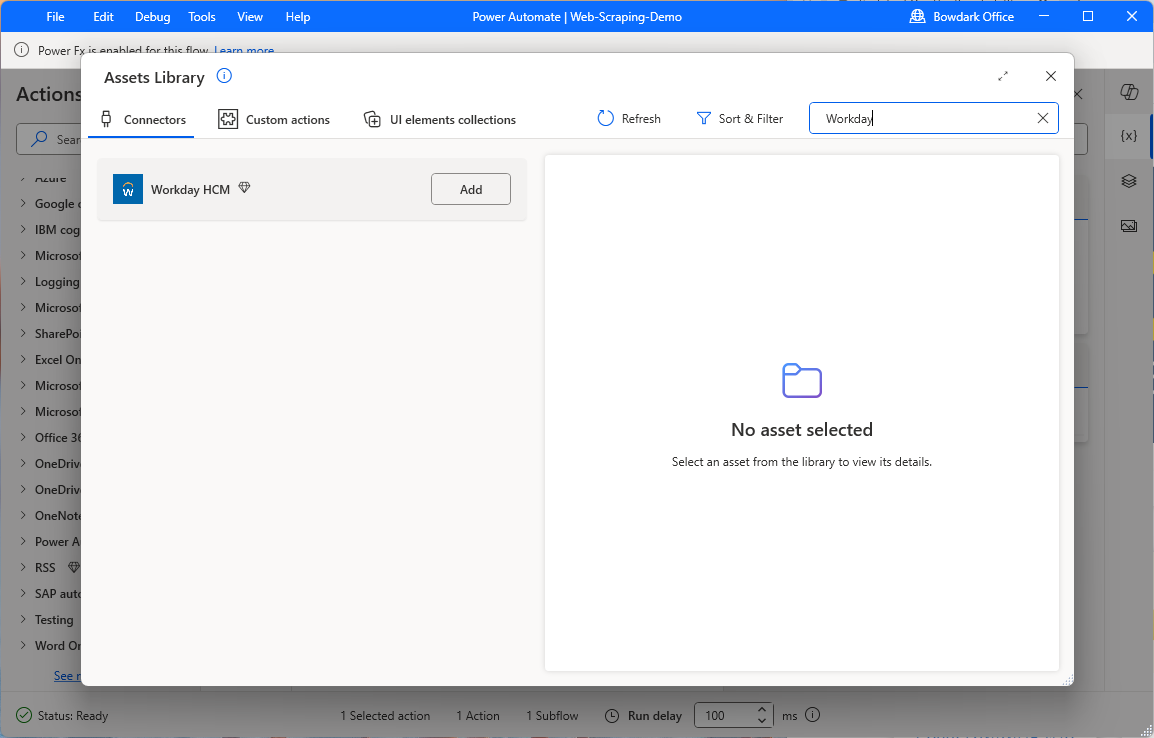Open the Variables {x} pane
Screen dimensions: 1154x738
(1129, 136)
